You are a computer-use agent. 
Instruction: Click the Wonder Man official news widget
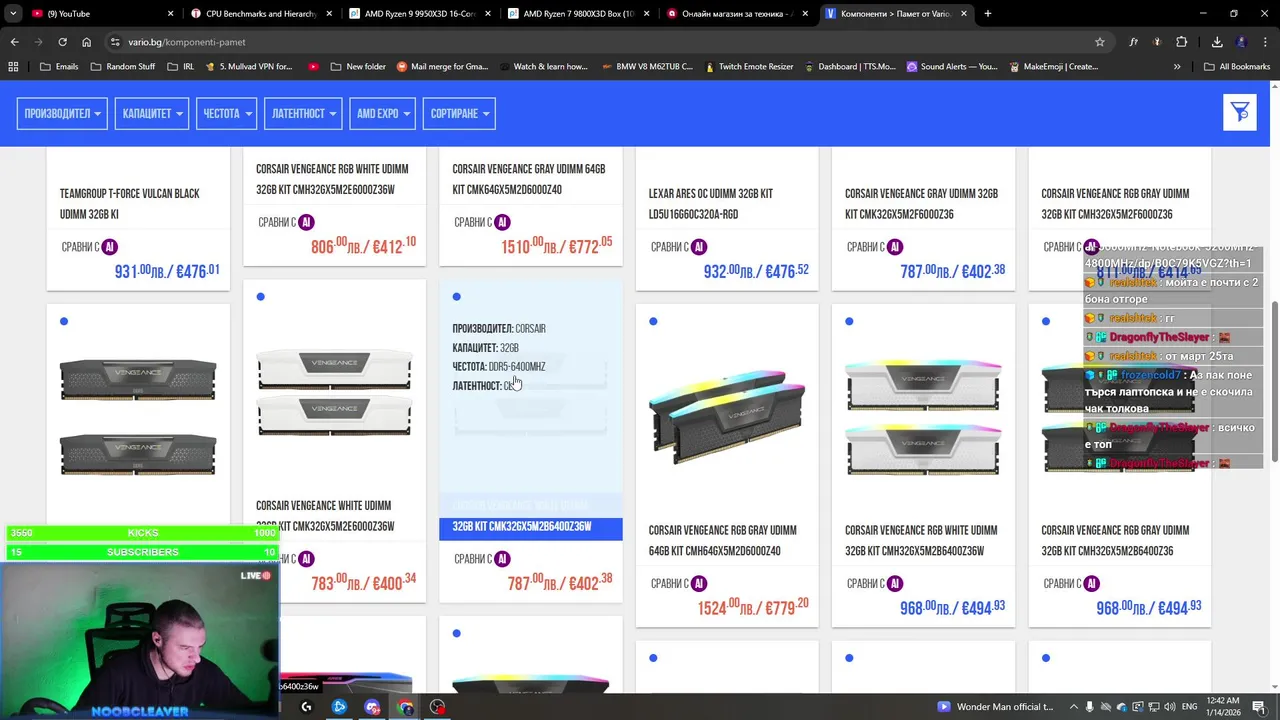(994, 707)
